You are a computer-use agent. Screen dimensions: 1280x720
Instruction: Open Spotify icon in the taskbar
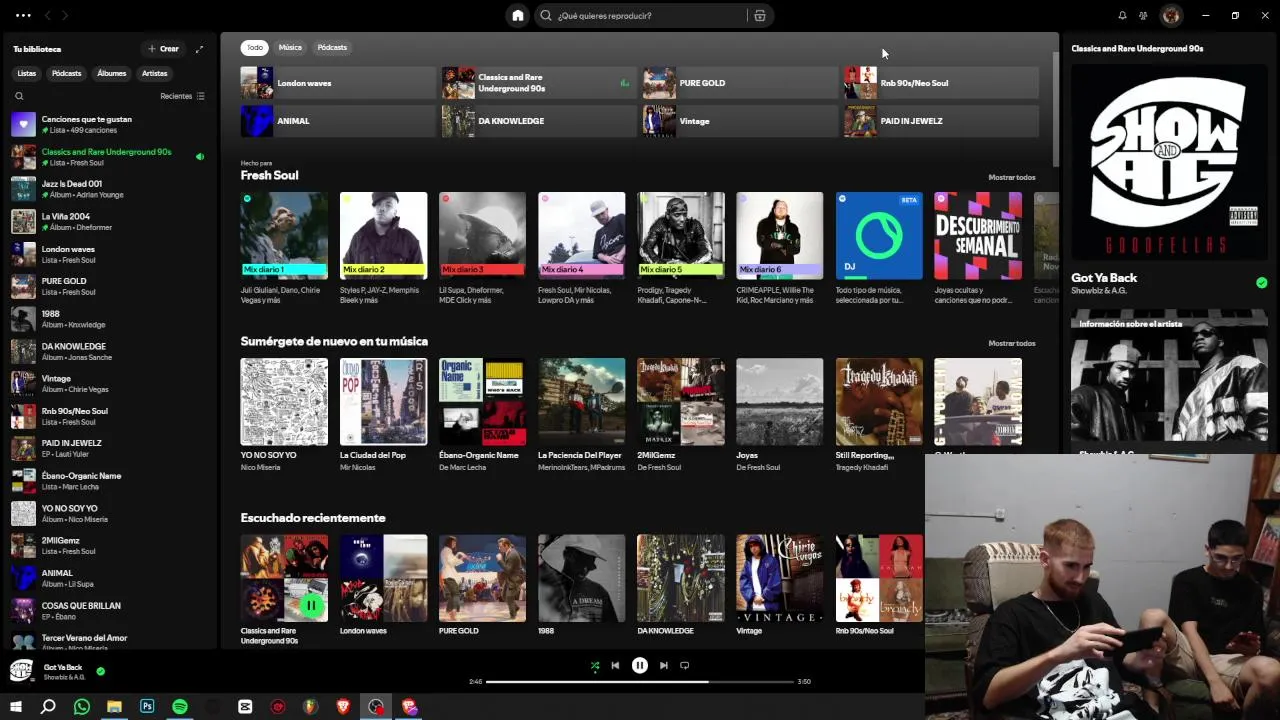click(180, 707)
